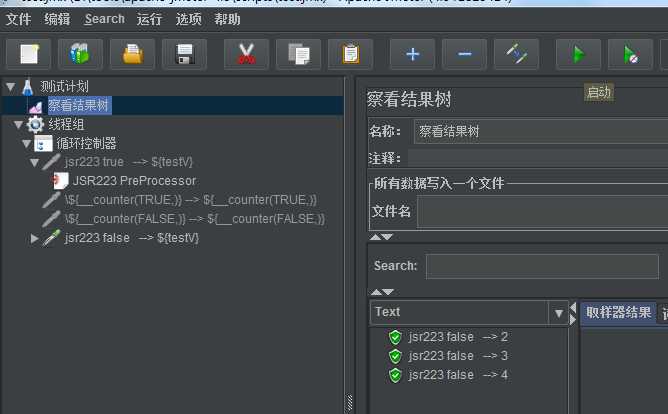Click the Save floppy disk icon
Screen dimensions: 668x414
(x=184, y=55)
